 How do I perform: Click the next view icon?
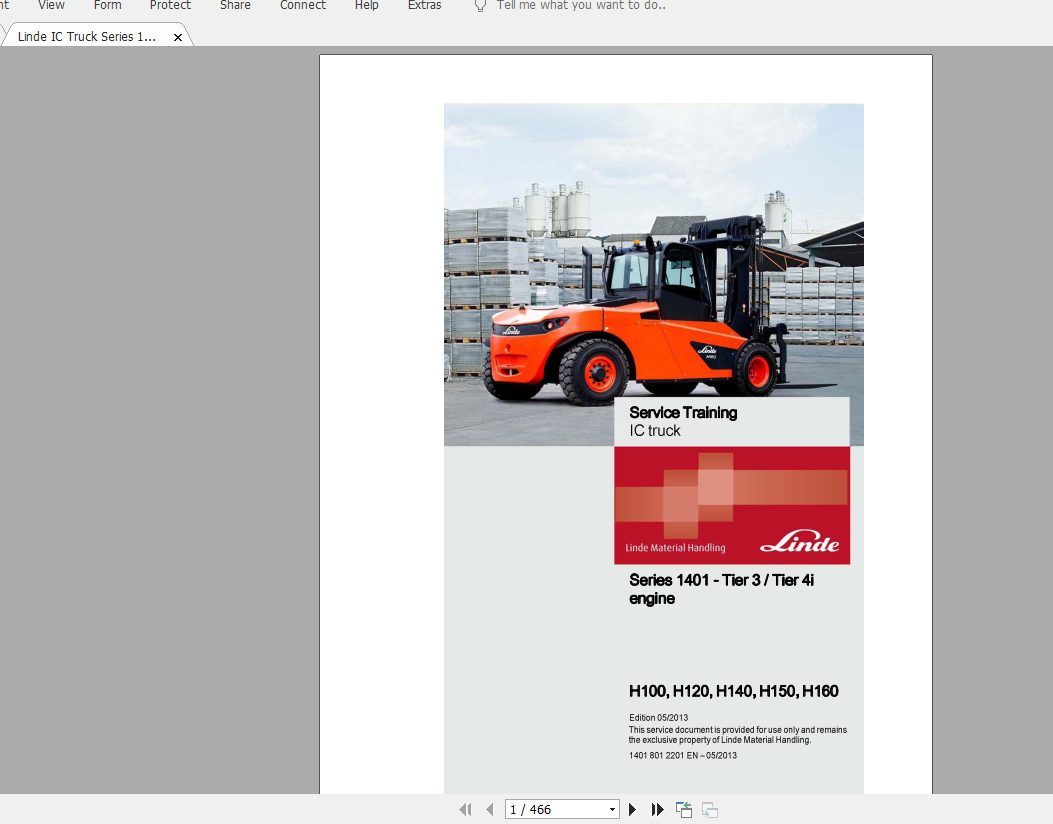pyautogui.click(x=710, y=810)
